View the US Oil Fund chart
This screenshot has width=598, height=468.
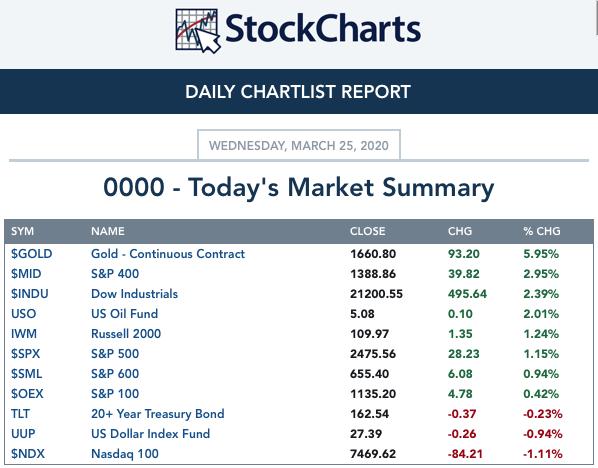click(124, 314)
